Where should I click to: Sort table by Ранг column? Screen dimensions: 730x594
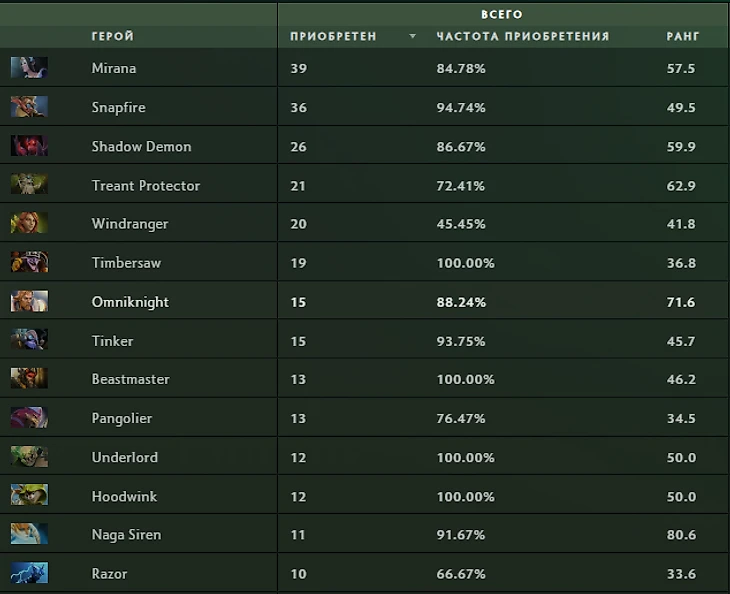click(x=683, y=36)
